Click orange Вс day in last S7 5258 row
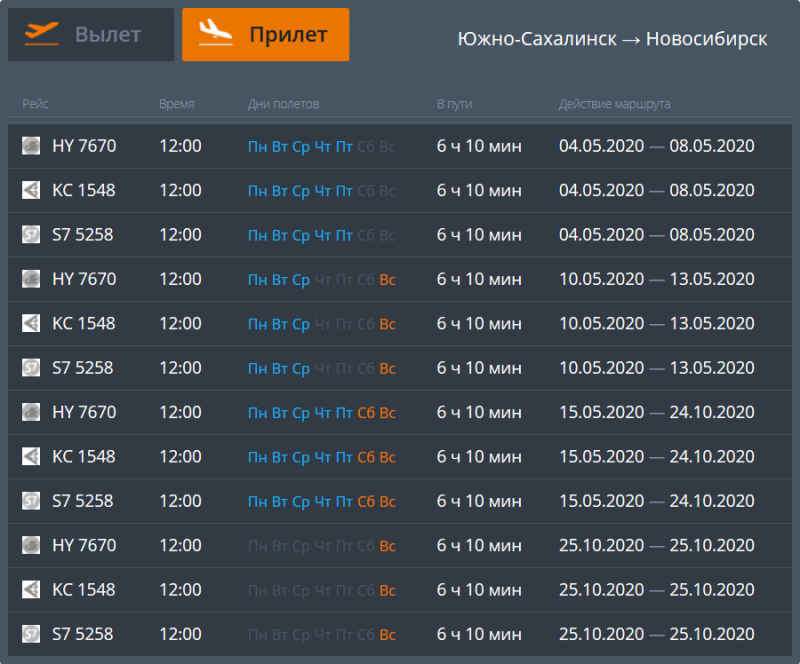Viewport: 800px width, 664px height. tap(387, 635)
